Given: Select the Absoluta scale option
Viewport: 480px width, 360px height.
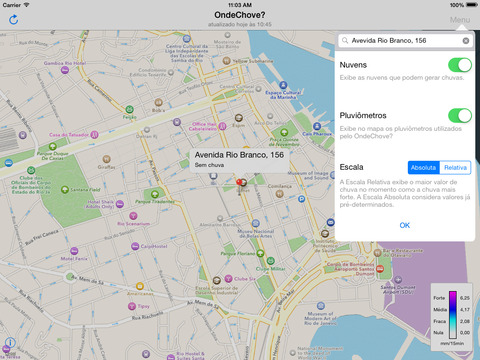Looking at the screenshot, I should pos(423,167).
